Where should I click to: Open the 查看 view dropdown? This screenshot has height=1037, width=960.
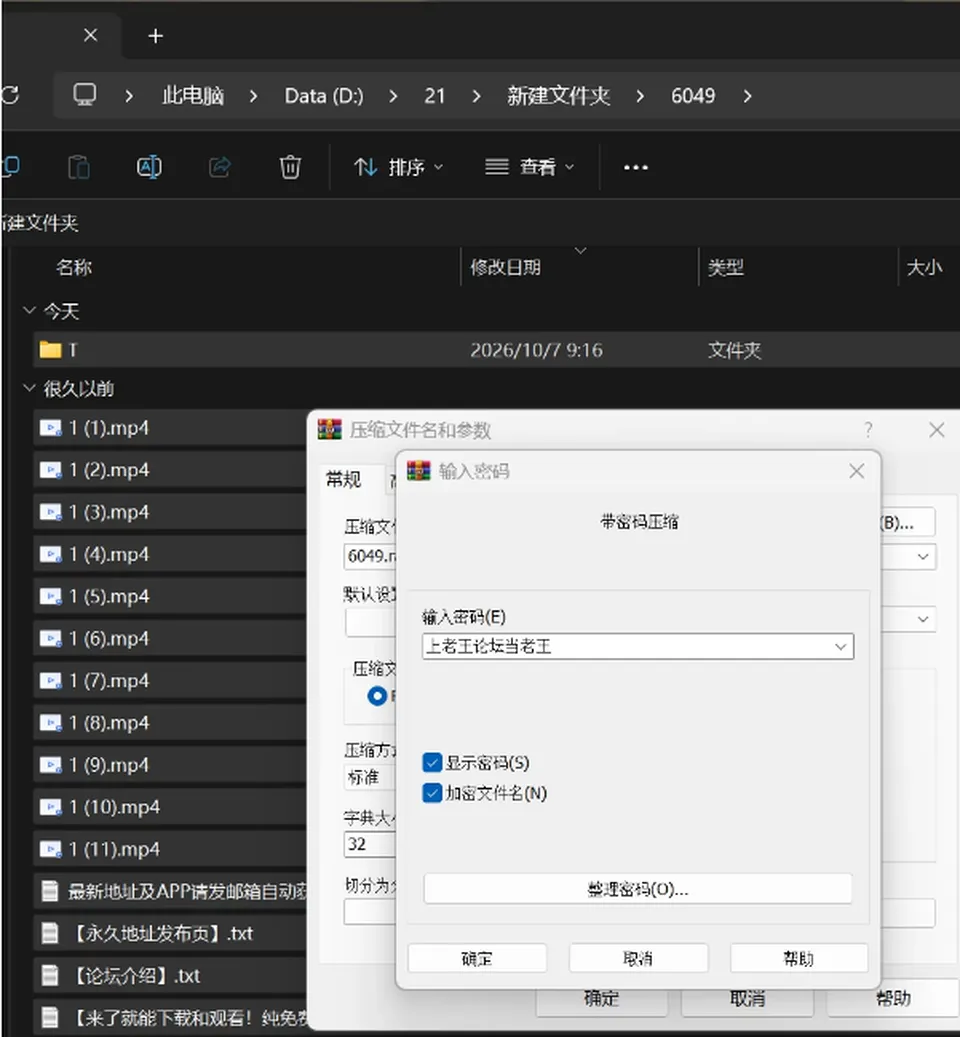(x=529, y=167)
